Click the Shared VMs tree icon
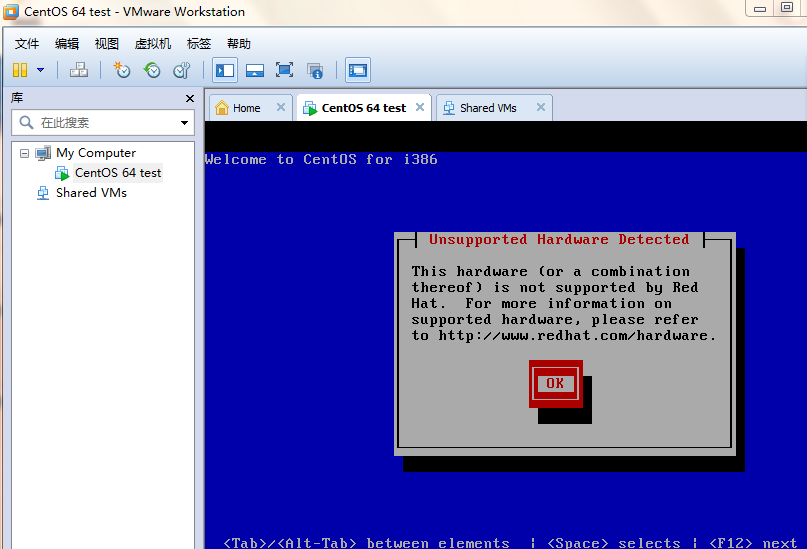The image size is (807, 549). point(43,193)
